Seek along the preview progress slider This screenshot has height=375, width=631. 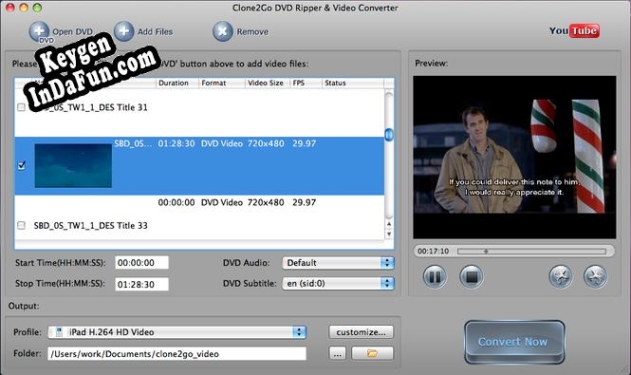532,251
